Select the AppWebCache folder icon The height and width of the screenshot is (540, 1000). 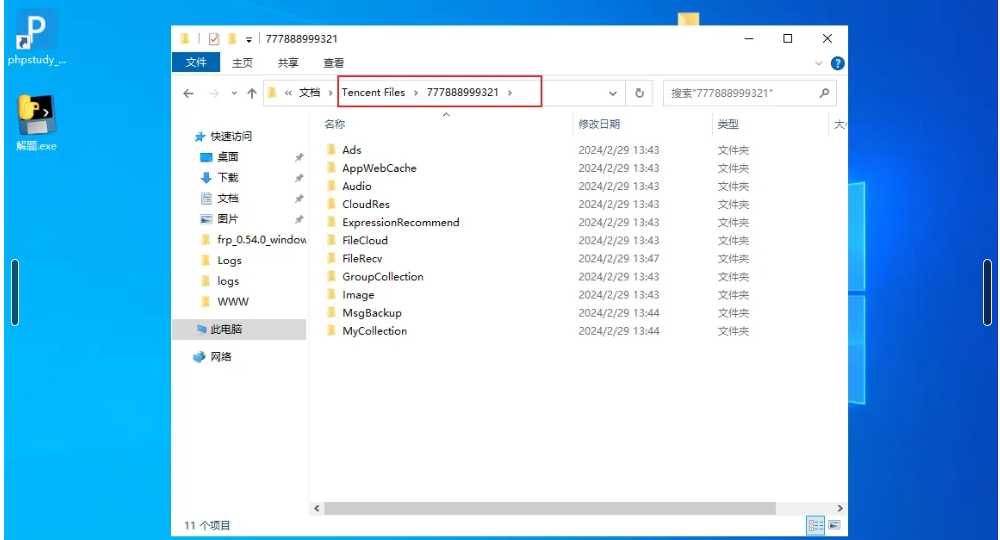click(x=332, y=168)
